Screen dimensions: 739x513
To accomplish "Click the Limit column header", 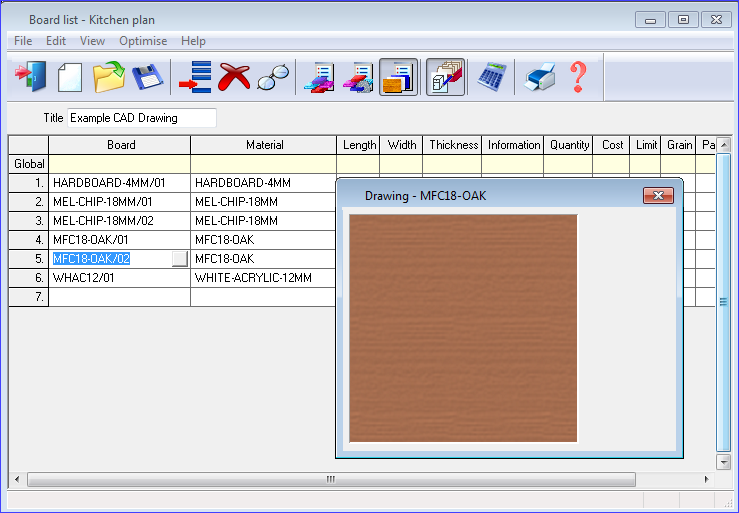I will click(645, 145).
